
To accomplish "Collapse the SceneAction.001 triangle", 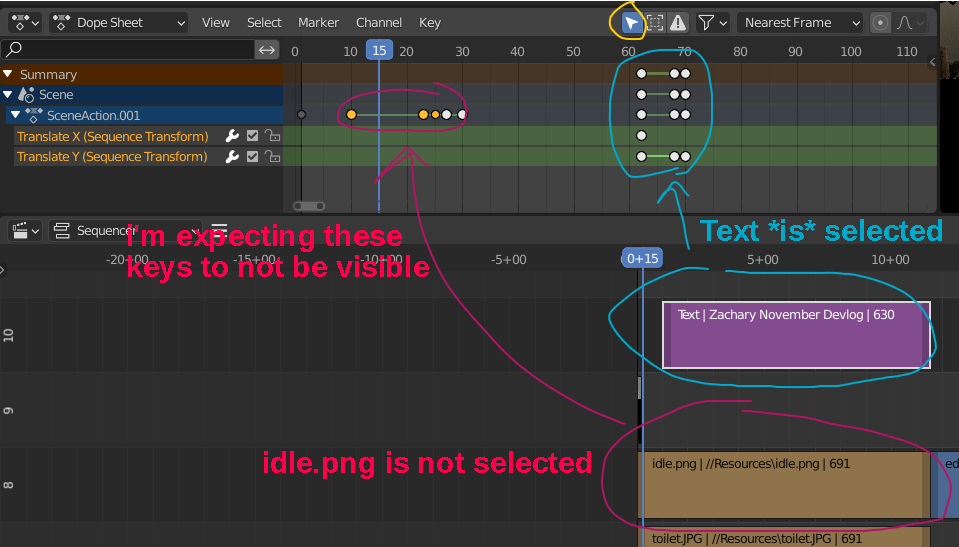I will coord(15,115).
